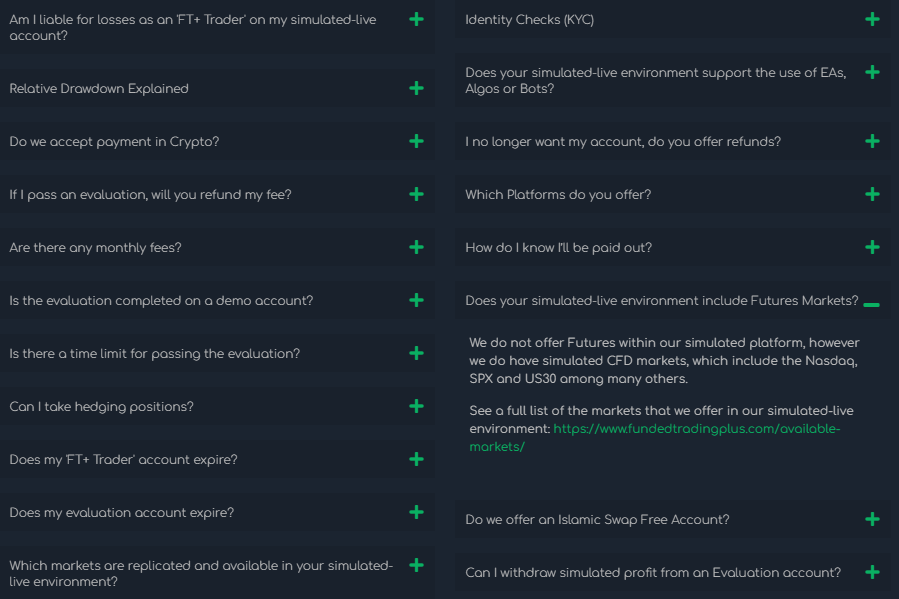Expand 'Do we offer an Islamic Swap Free Account?'

click(x=872, y=519)
